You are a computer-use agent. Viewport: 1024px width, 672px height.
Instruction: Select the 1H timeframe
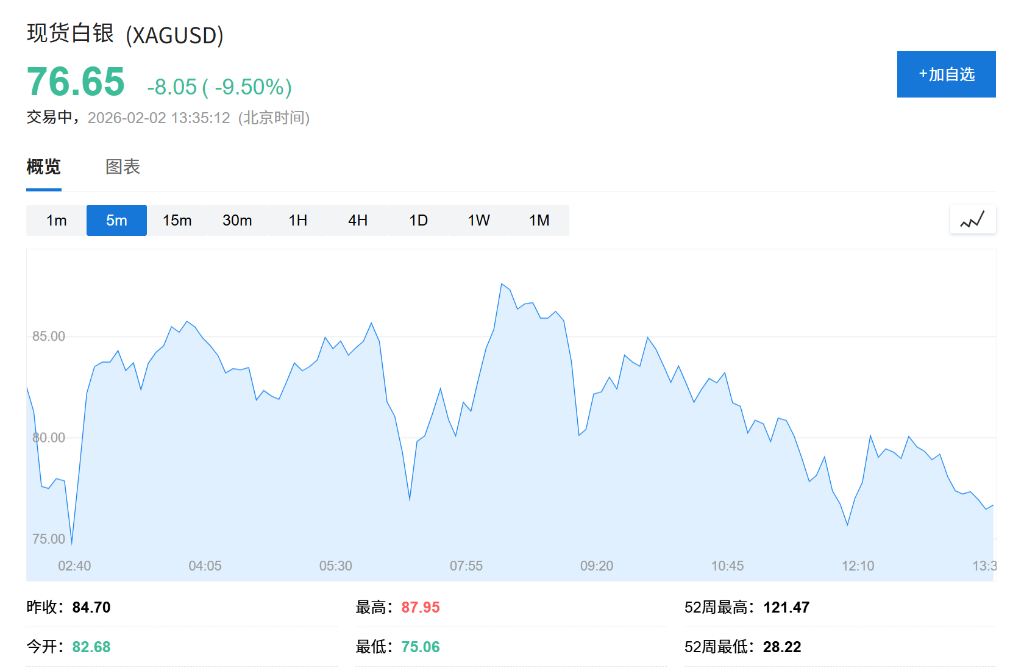click(x=297, y=220)
